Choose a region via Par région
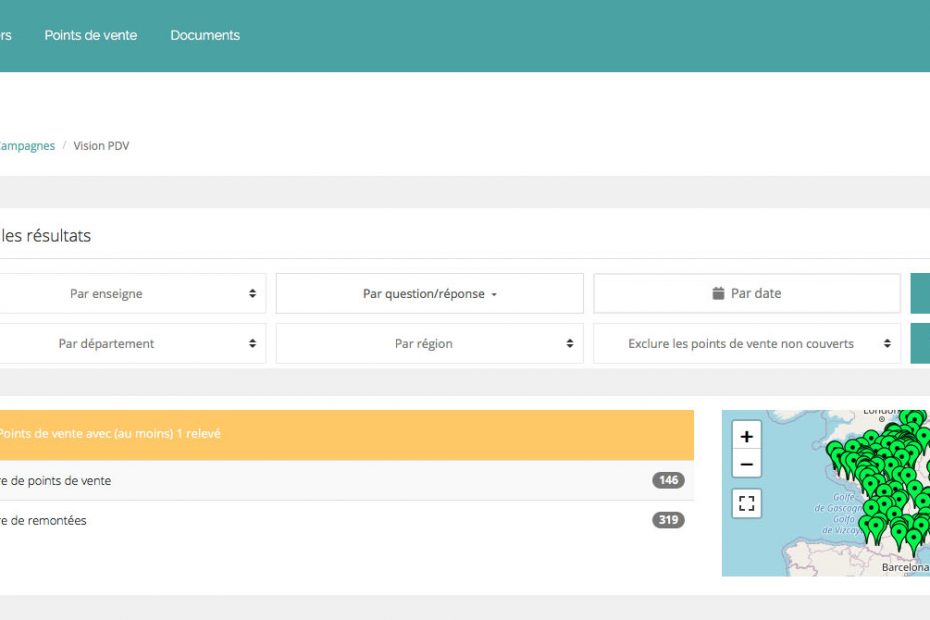The height and width of the screenshot is (620, 930). tap(429, 344)
